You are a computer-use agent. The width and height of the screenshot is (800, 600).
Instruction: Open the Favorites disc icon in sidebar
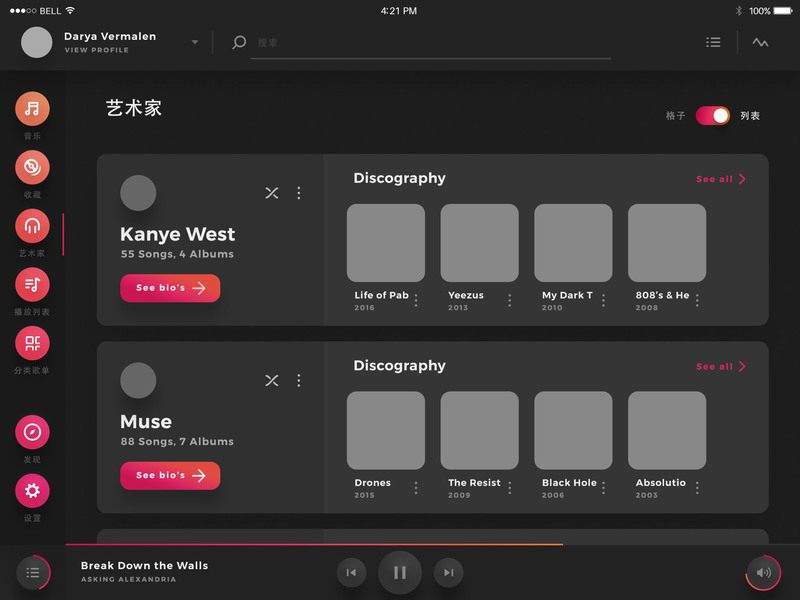32,167
